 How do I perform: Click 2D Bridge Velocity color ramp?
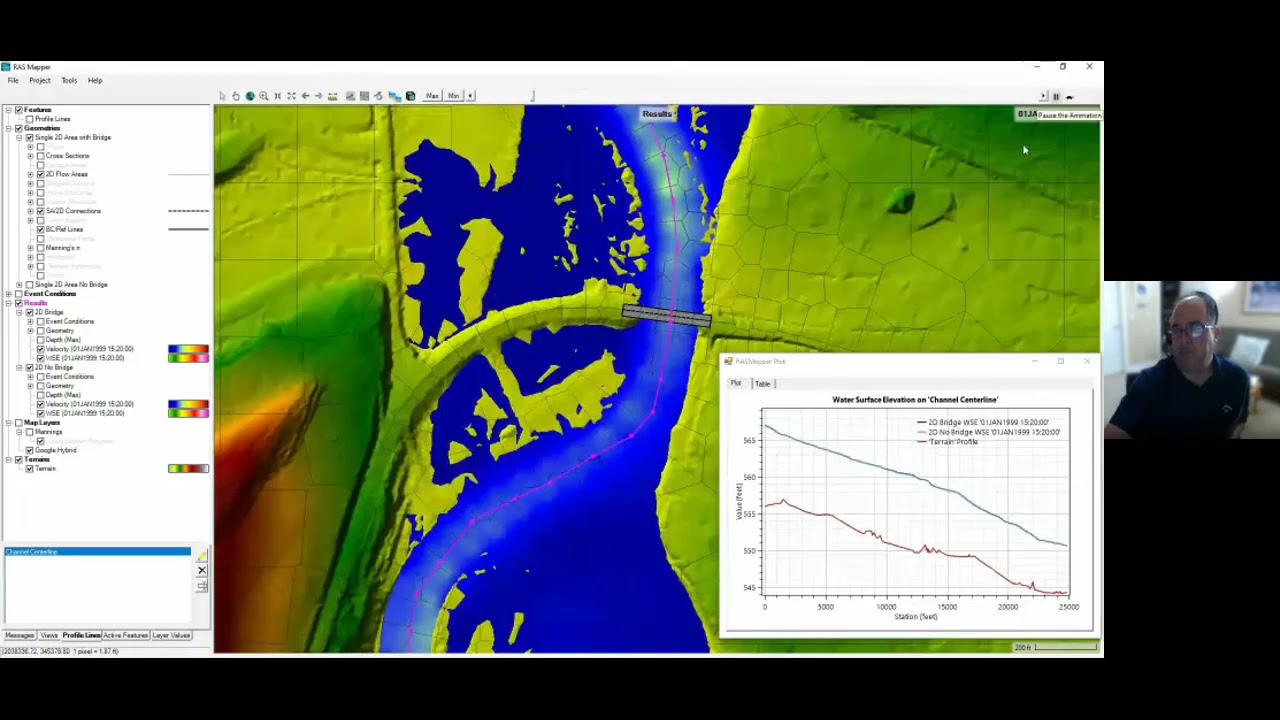(188, 349)
